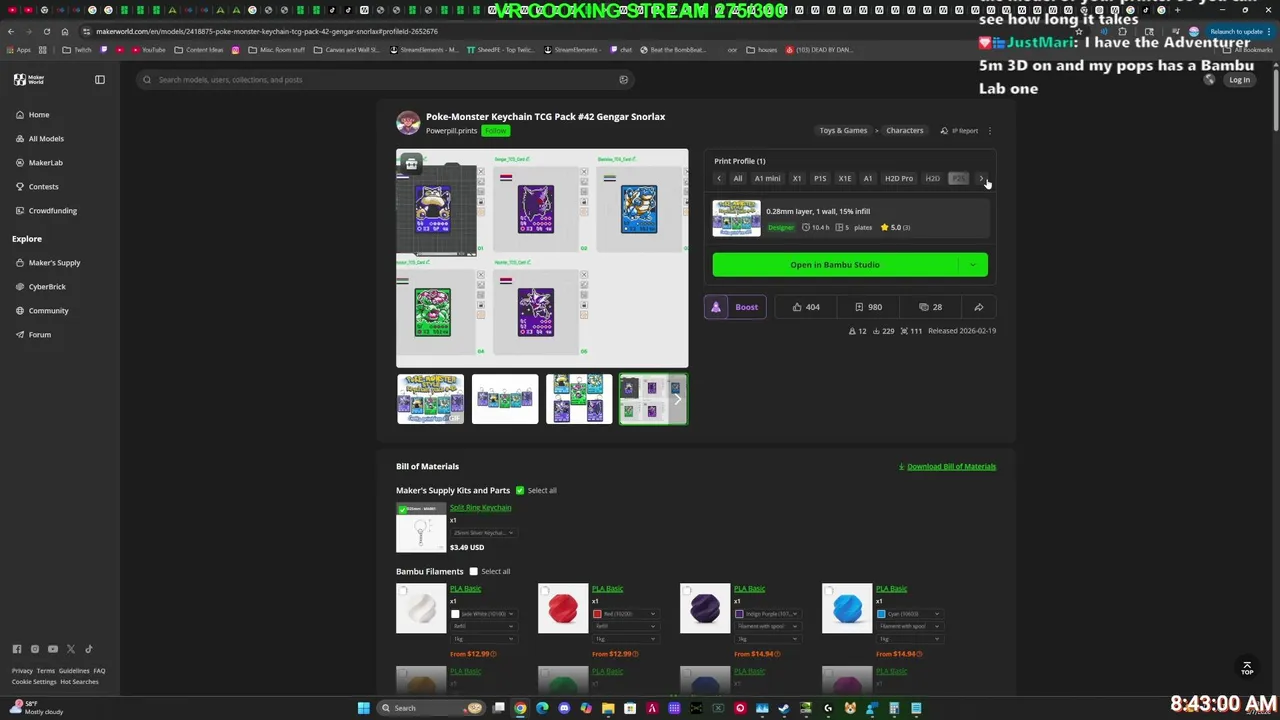Download Bill of Materials
The width and height of the screenshot is (1280, 720).
coord(947,467)
